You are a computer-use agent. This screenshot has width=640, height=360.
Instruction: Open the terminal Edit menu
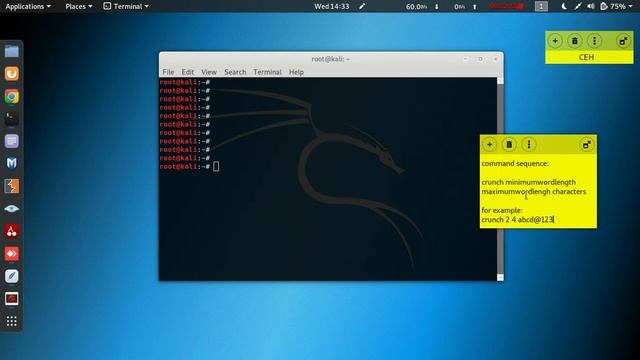188,72
